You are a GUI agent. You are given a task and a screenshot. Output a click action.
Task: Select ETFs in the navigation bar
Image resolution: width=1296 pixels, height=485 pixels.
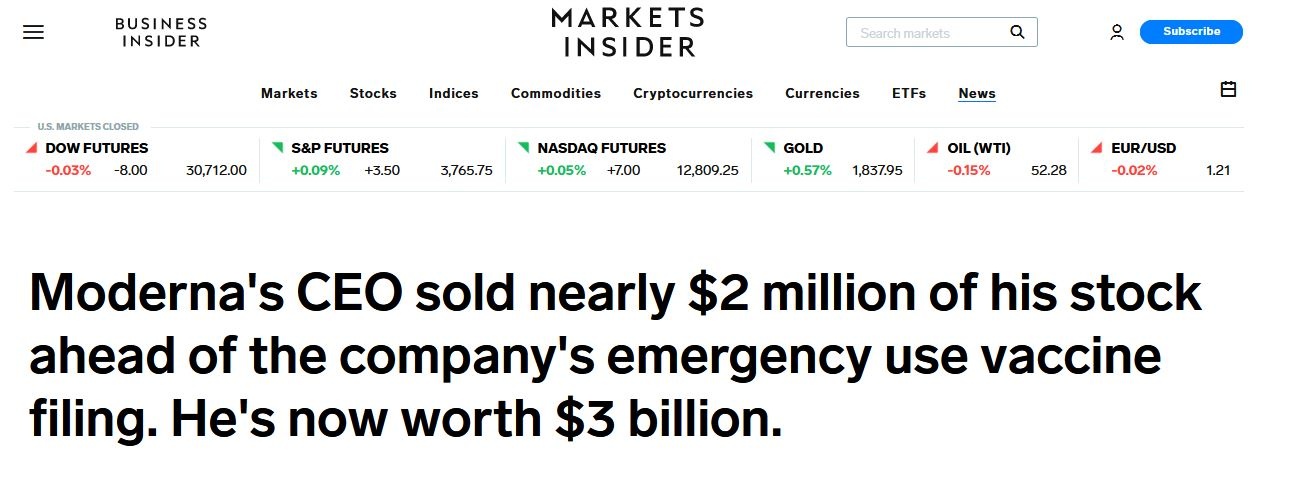point(909,93)
